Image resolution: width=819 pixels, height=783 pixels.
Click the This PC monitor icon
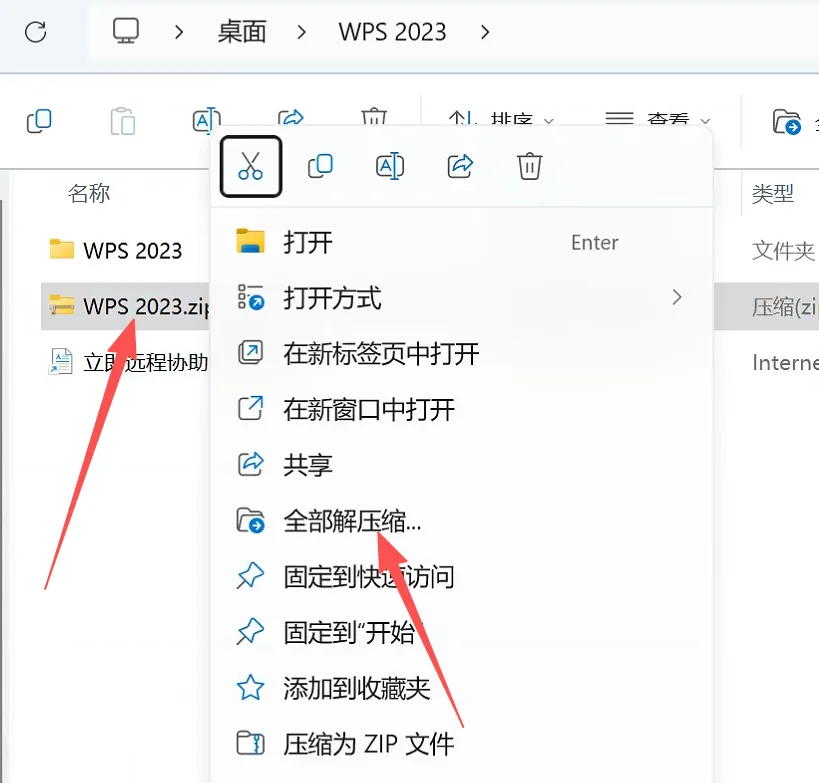126,31
